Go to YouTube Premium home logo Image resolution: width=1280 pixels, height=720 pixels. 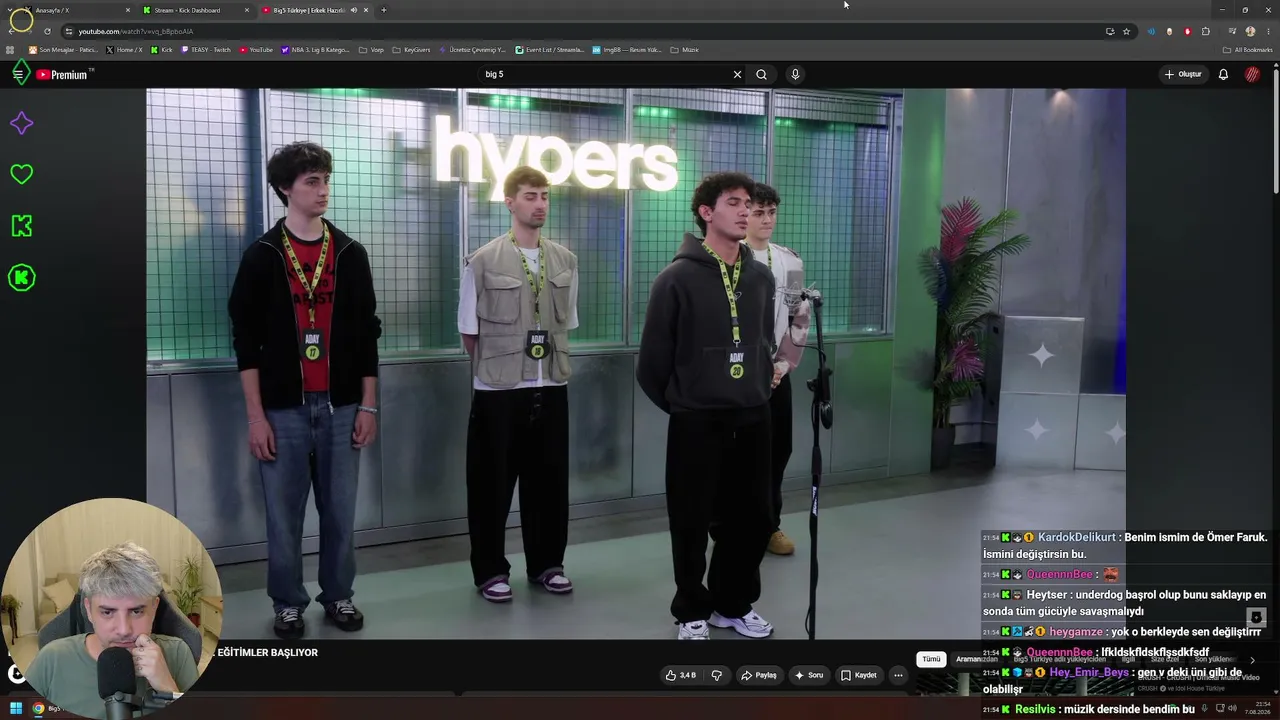click(x=64, y=74)
